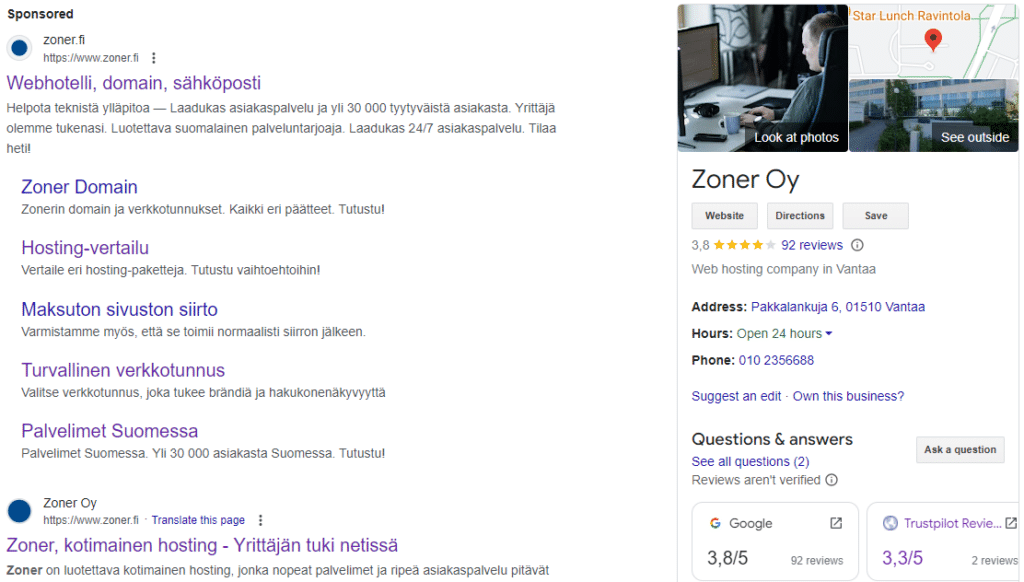Click the zoner.fi favicon in the sponsored ad
The image size is (1024, 582).
tap(18, 48)
